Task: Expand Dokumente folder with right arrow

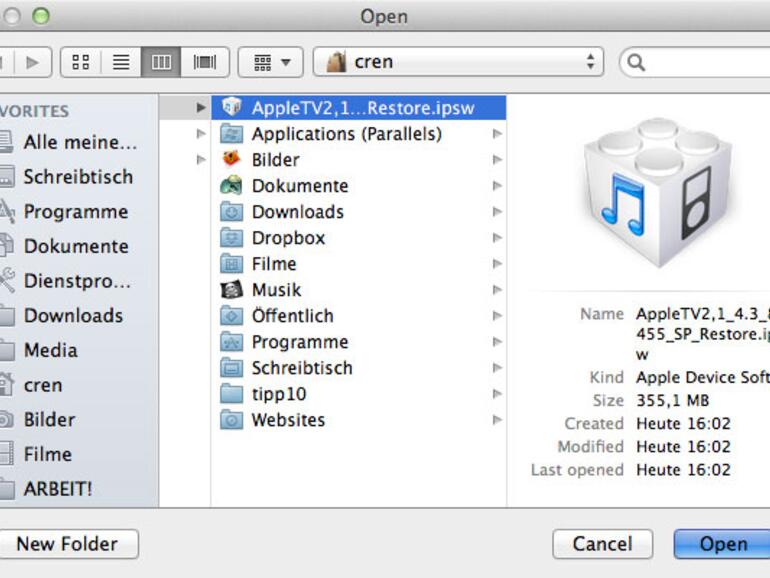Action: (497, 186)
